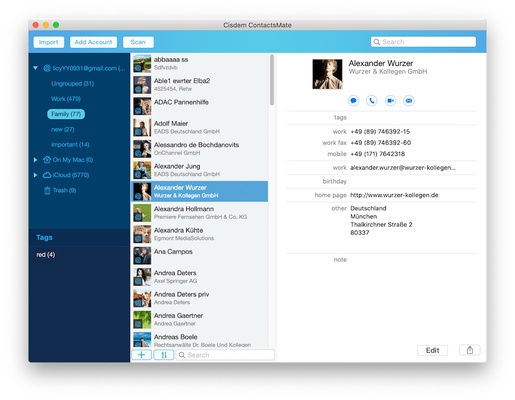Image resolution: width=515 pixels, height=400 pixels.
Task: Click mobile number +49 (171) 7642318
Action: pos(377,154)
